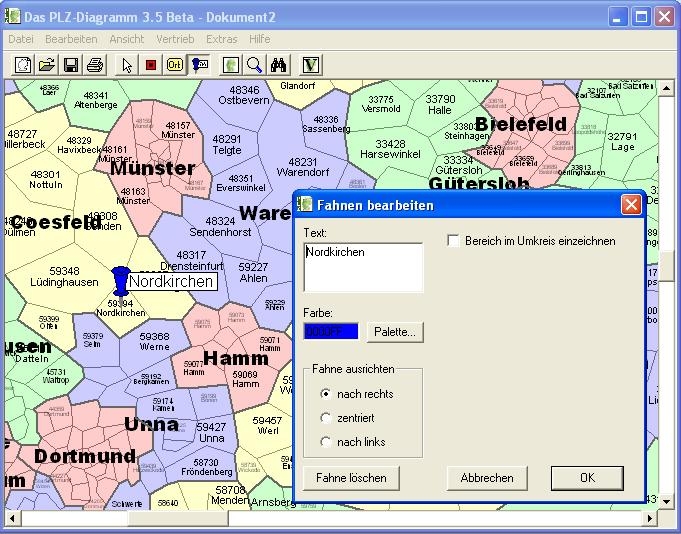
Task: Click the printer icon in toolbar
Action: point(95,65)
